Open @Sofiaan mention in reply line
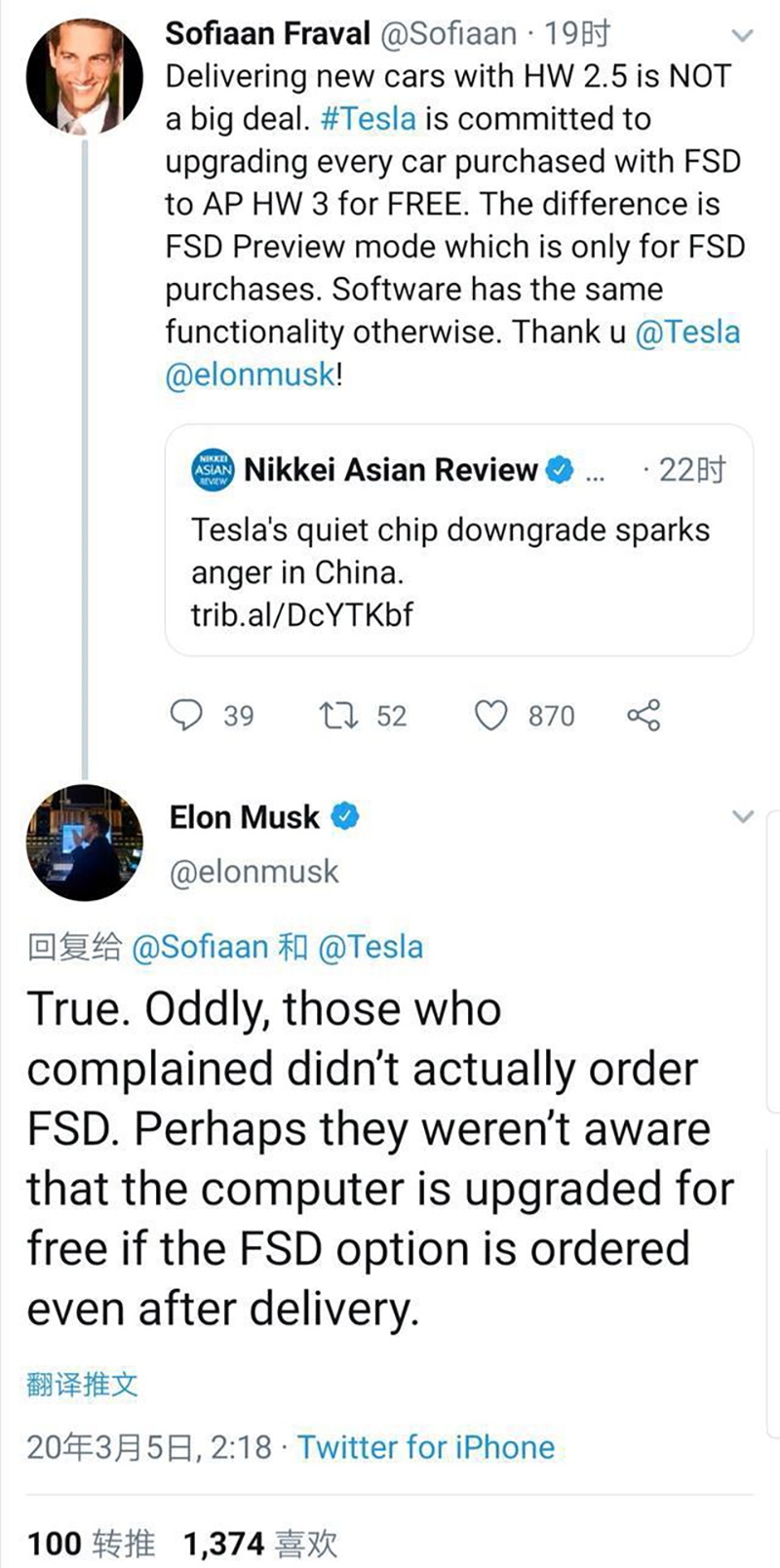Image resolution: width=780 pixels, height=1568 pixels. pyautogui.click(x=199, y=947)
